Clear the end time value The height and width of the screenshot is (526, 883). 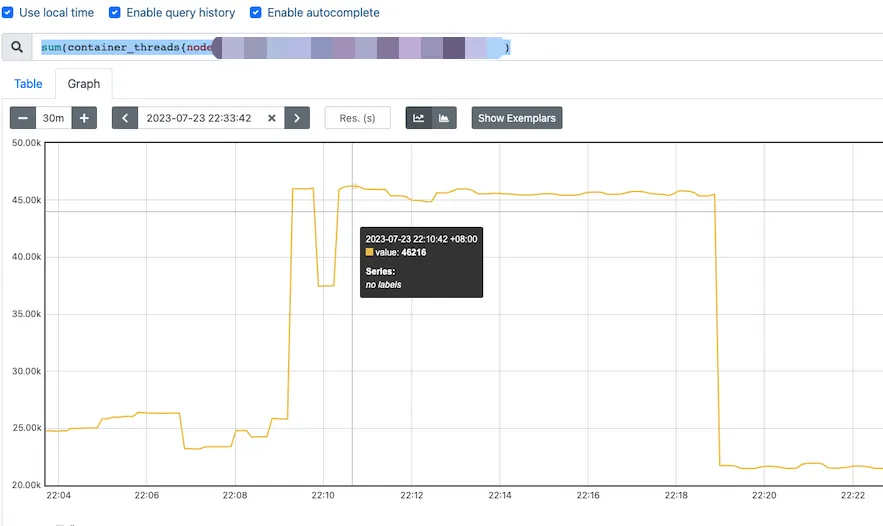coord(272,118)
